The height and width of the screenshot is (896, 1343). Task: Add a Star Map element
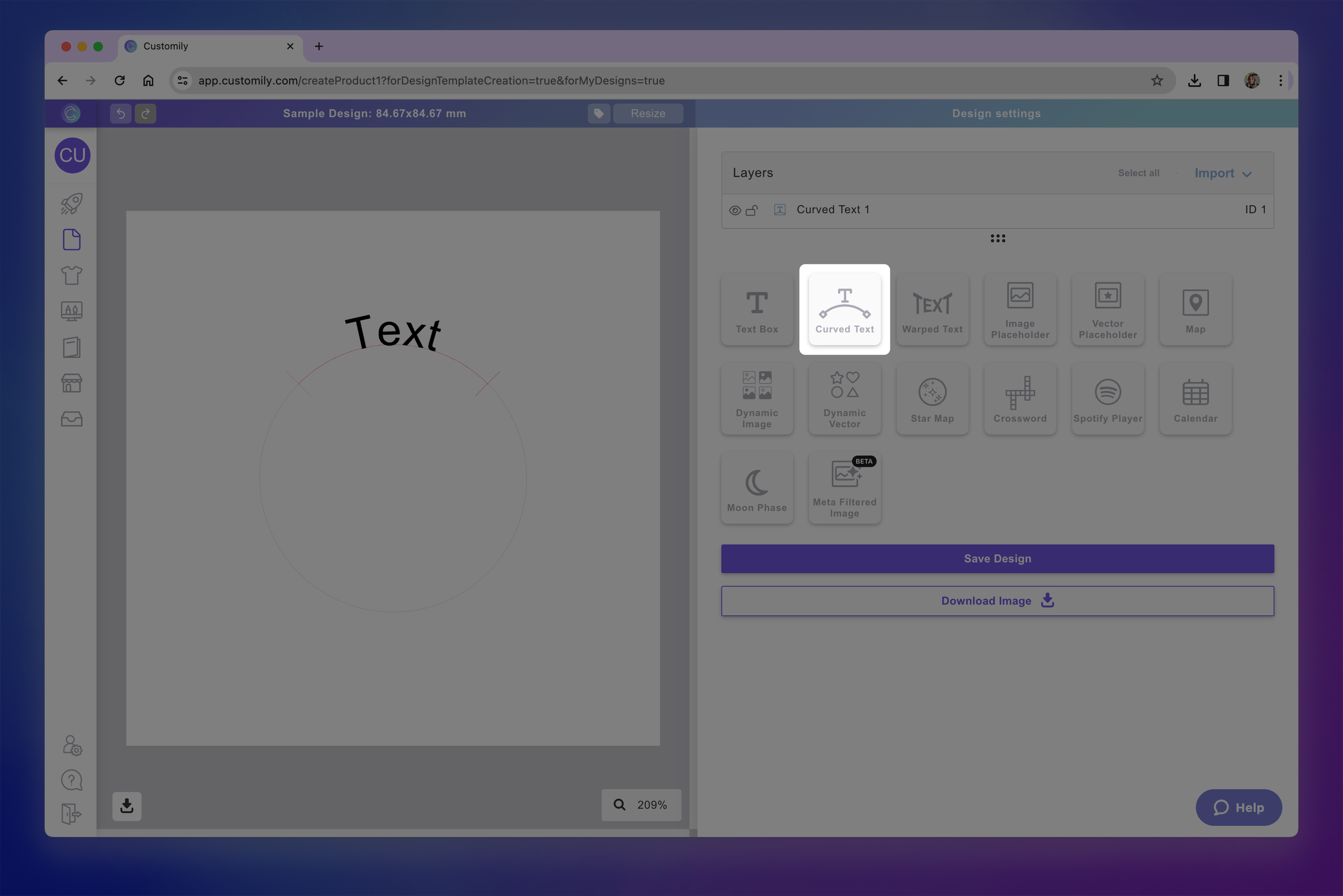(933, 398)
